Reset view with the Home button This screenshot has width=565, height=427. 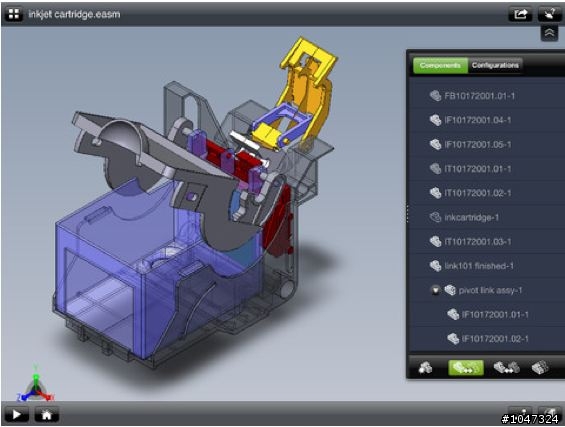tap(46, 415)
